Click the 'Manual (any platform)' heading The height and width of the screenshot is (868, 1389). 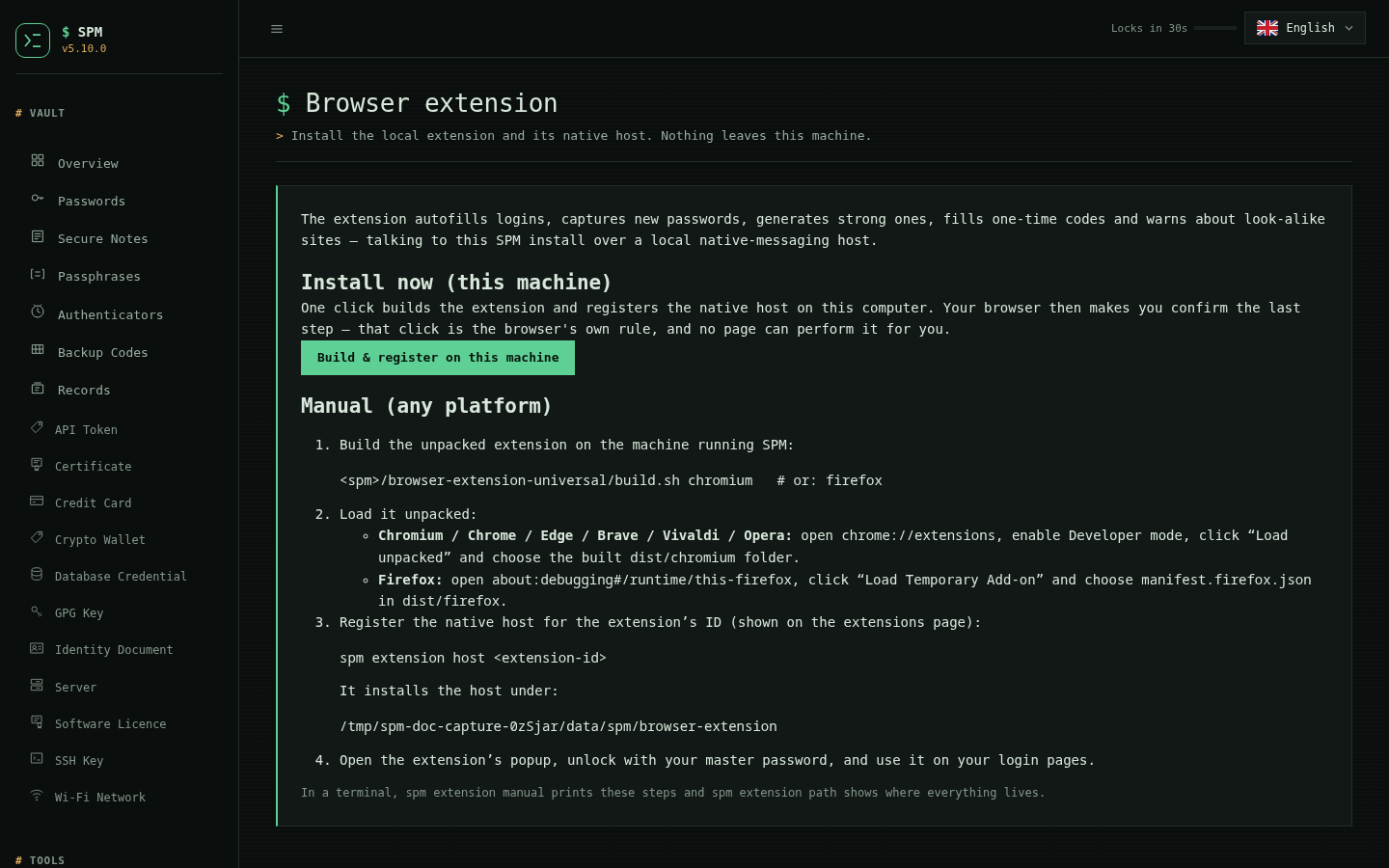click(426, 406)
